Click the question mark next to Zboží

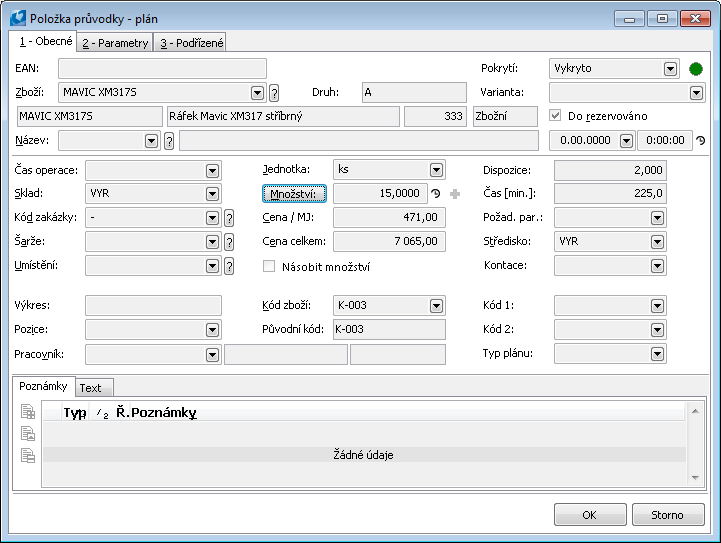(x=274, y=93)
